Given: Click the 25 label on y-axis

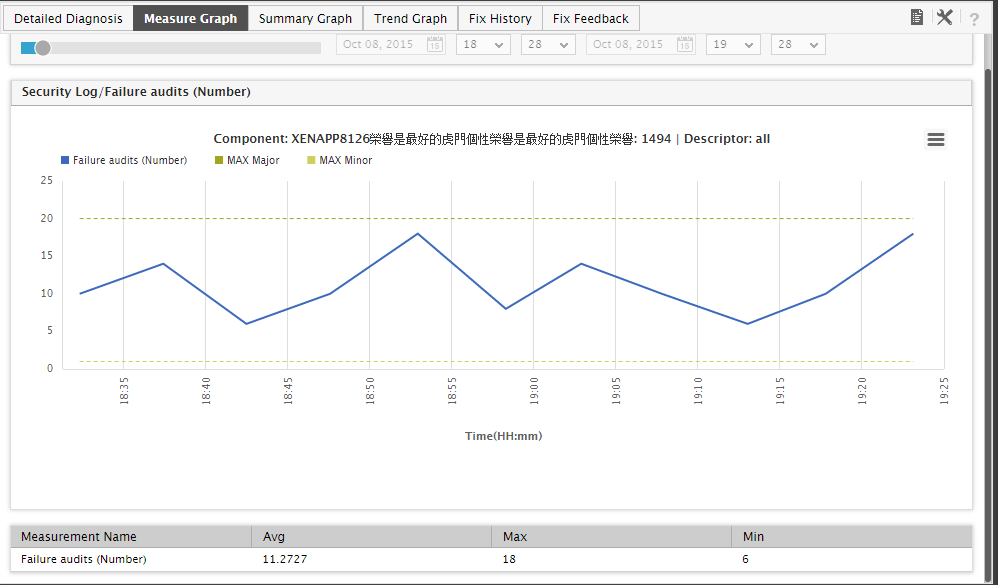Looking at the screenshot, I should 46,180.
